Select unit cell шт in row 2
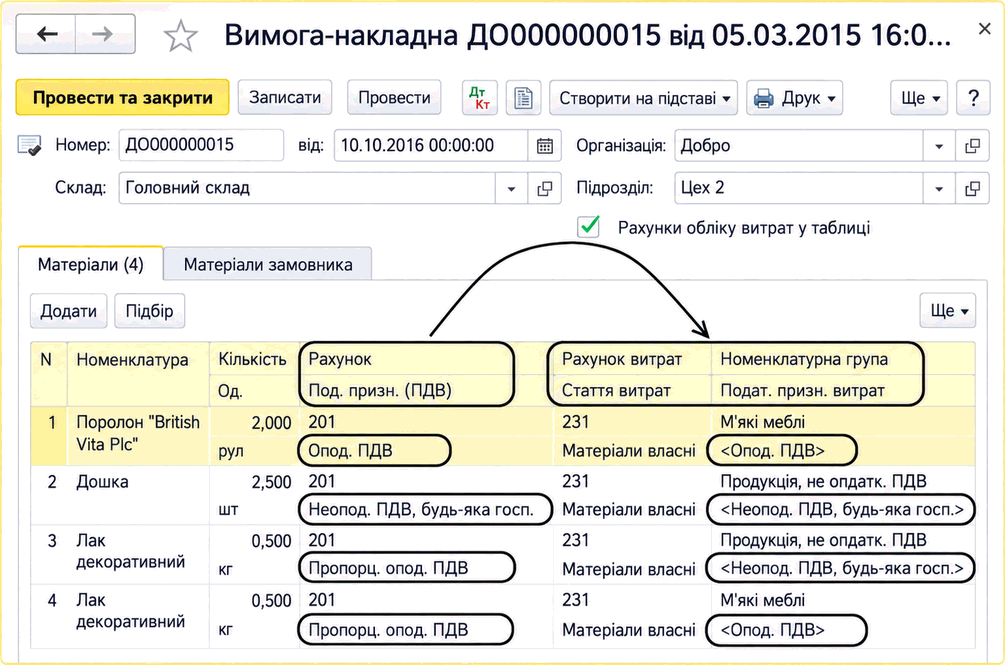The width and height of the screenshot is (1005, 665). click(x=254, y=510)
